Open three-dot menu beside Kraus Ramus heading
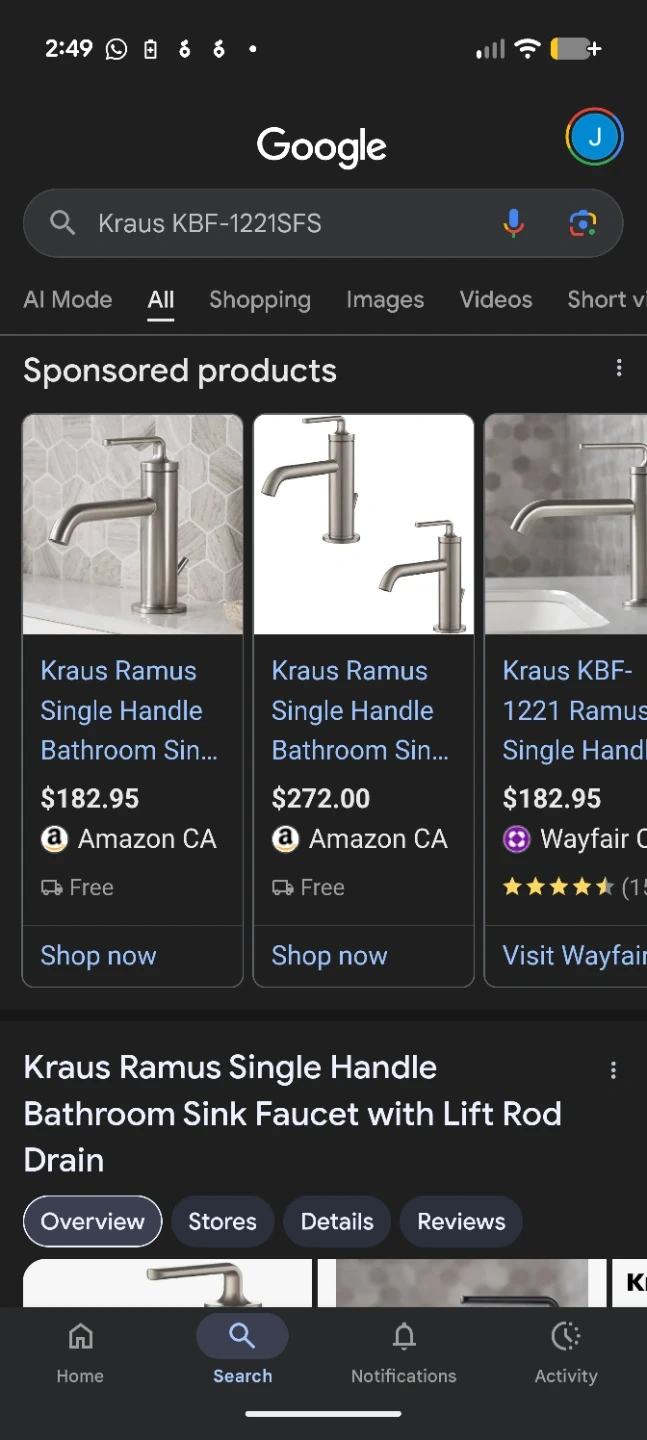 [x=613, y=1070]
